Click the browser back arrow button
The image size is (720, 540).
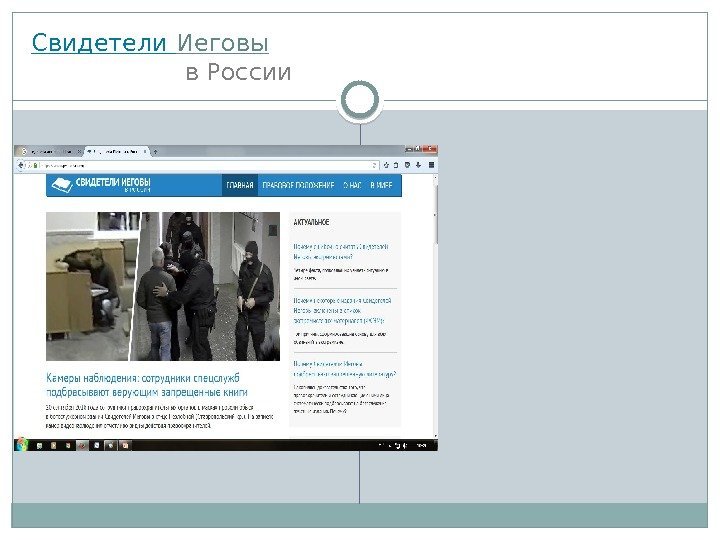21,165
